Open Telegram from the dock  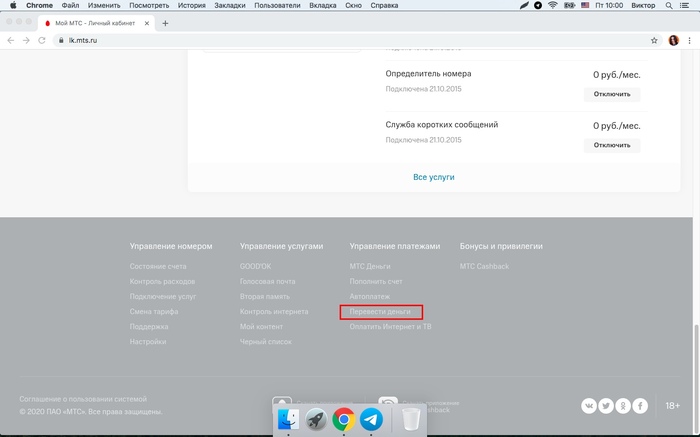[371, 419]
